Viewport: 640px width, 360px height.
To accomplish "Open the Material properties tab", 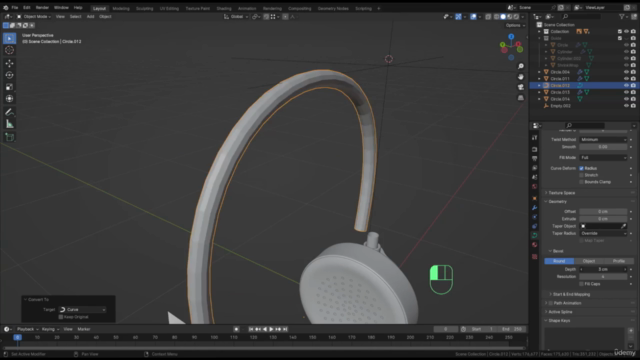I will (535, 244).
